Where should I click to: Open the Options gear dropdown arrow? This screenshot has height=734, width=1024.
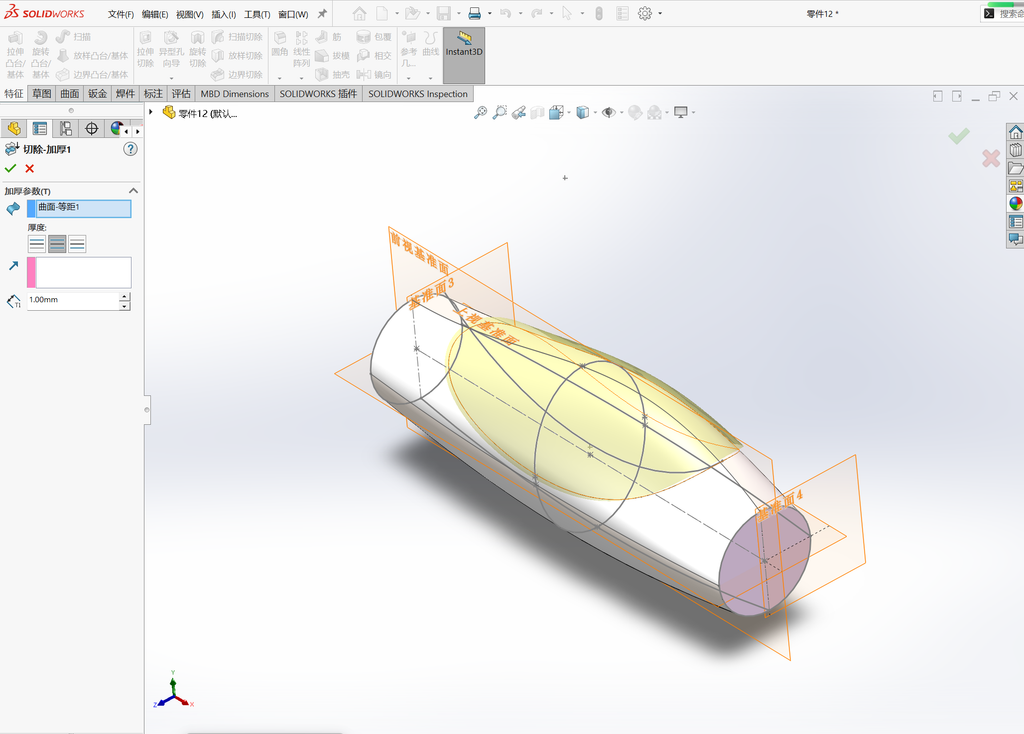click(x=660, y=13)
